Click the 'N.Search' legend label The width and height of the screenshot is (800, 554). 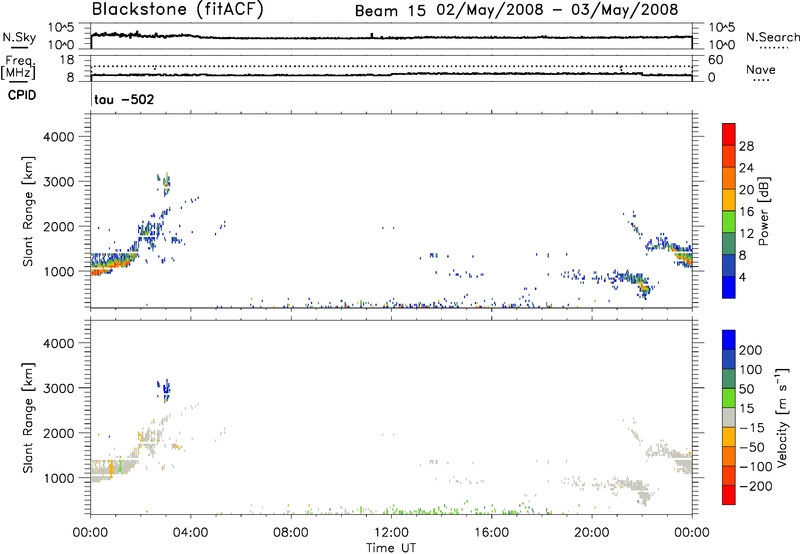[x=772, y=37]
